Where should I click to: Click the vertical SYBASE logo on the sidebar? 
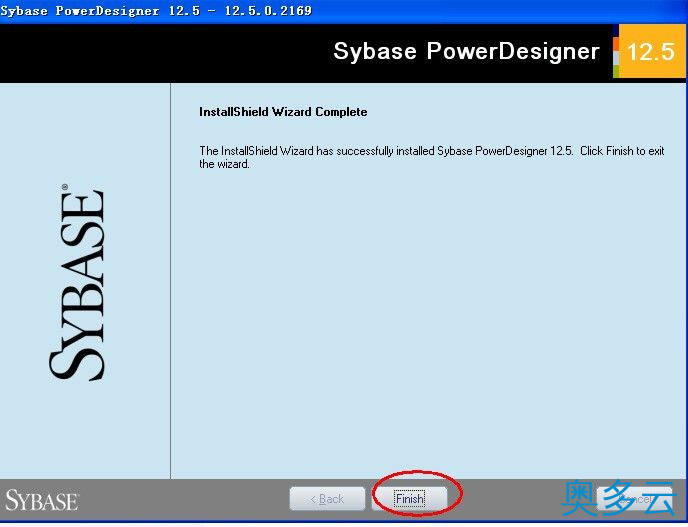click(x=77, y=282)
